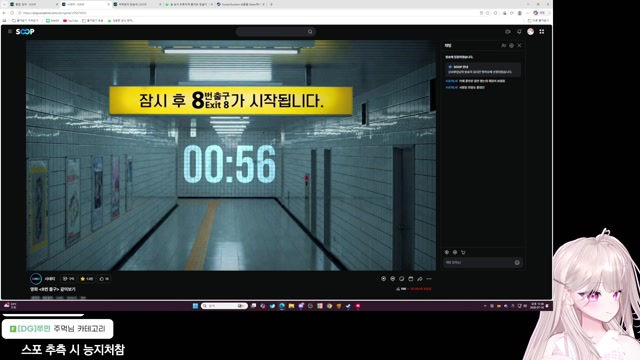
Task: Click the magnifier icon in SOOP search
Action: (x=310, y=32)
